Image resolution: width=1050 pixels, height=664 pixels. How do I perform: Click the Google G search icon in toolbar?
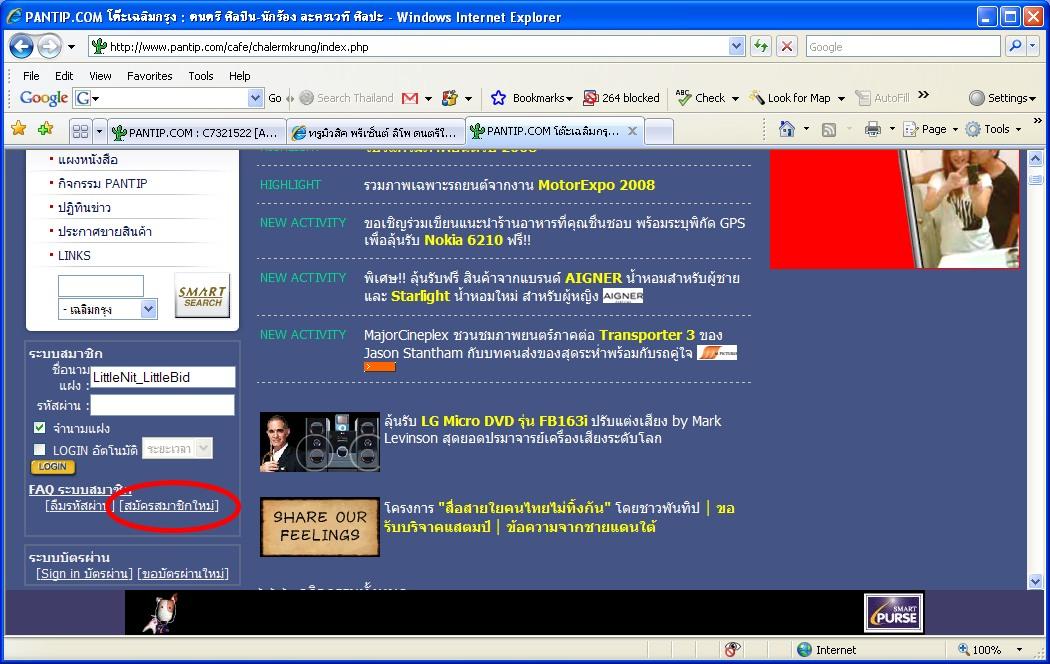83,98
